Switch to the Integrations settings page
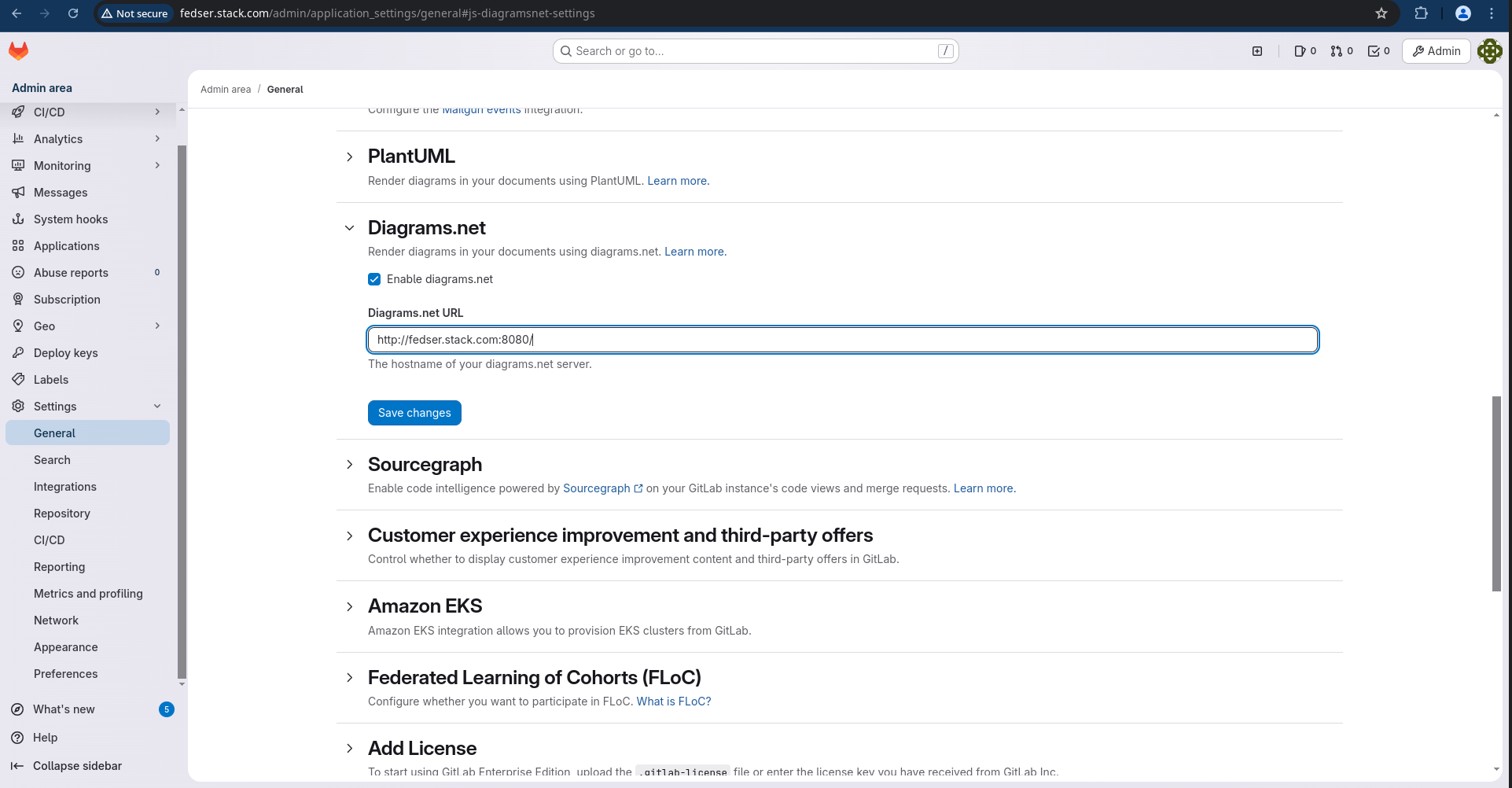The height and width of the screenshot is (788, 1512). (x=65, y=486)
